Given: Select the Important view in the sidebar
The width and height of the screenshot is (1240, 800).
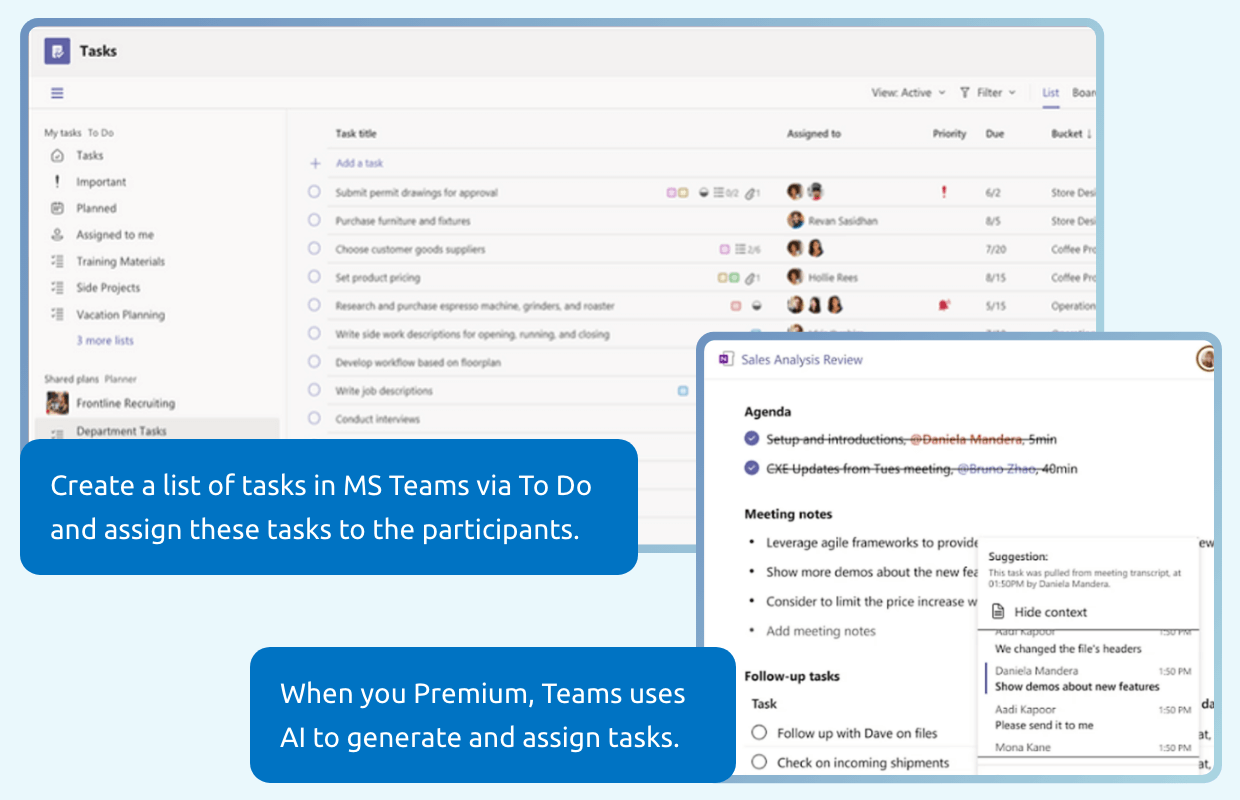Looking at the screenshot, I should [103, 181].
